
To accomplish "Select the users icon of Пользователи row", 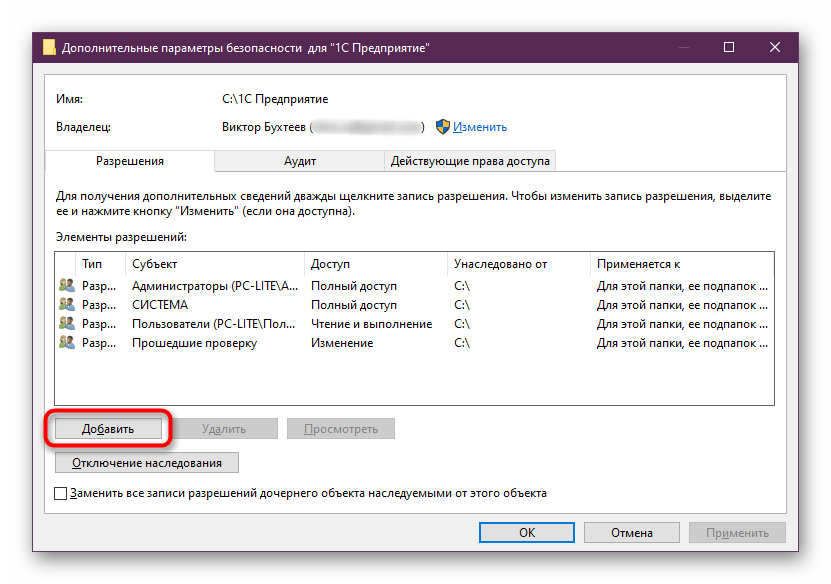I will pyautogui.click(x=67, y=323).
